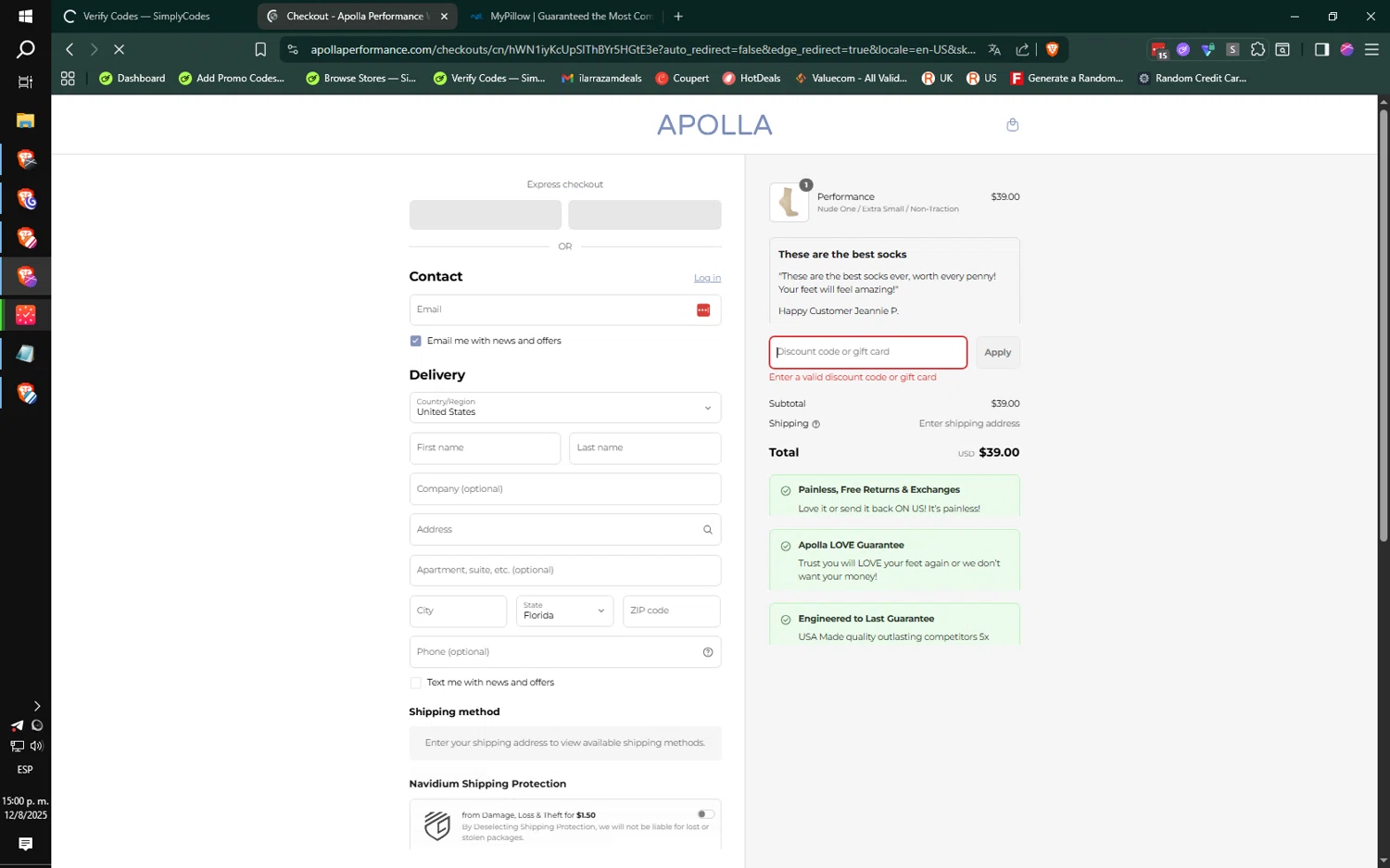Click the Log in link

(x=707, y=278)
